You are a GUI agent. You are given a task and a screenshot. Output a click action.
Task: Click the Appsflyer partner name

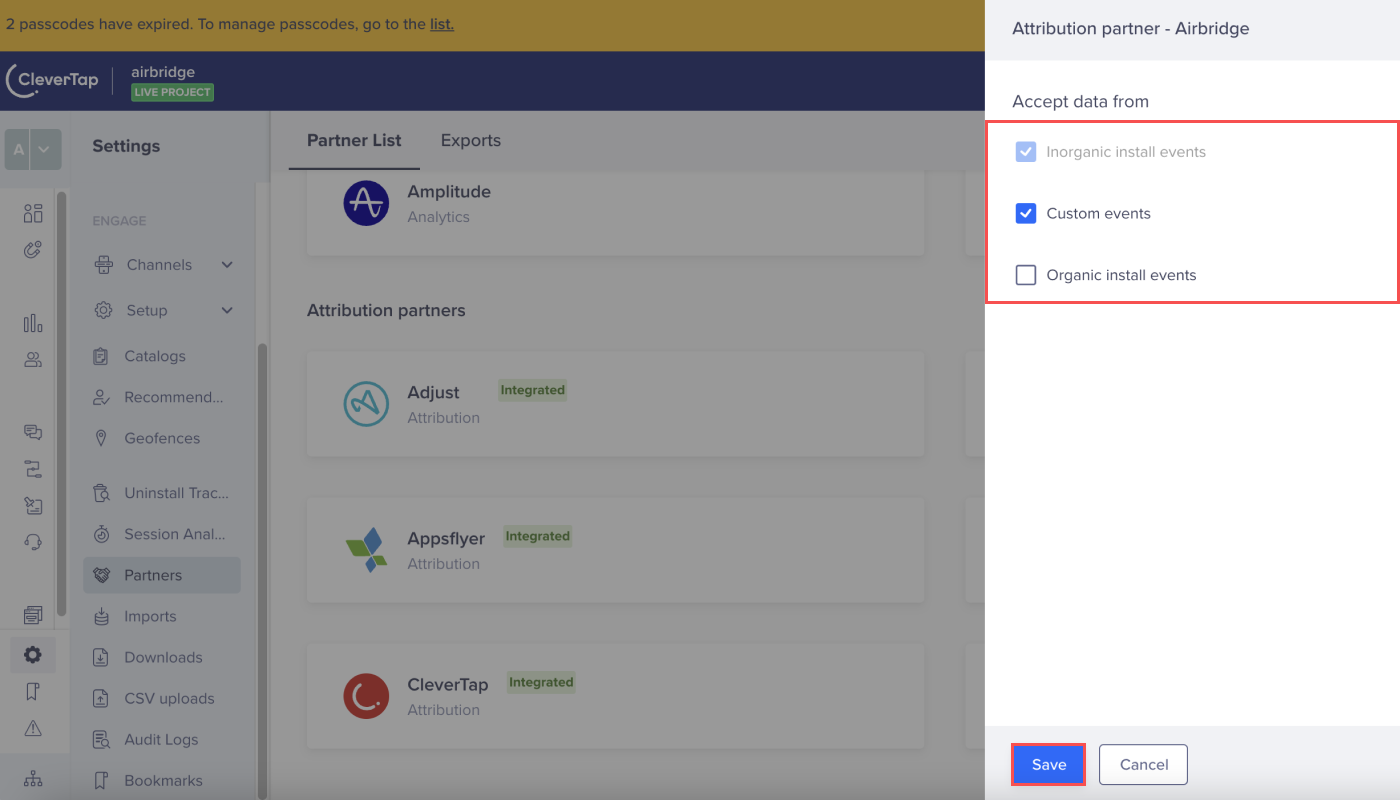click(446, 539)
